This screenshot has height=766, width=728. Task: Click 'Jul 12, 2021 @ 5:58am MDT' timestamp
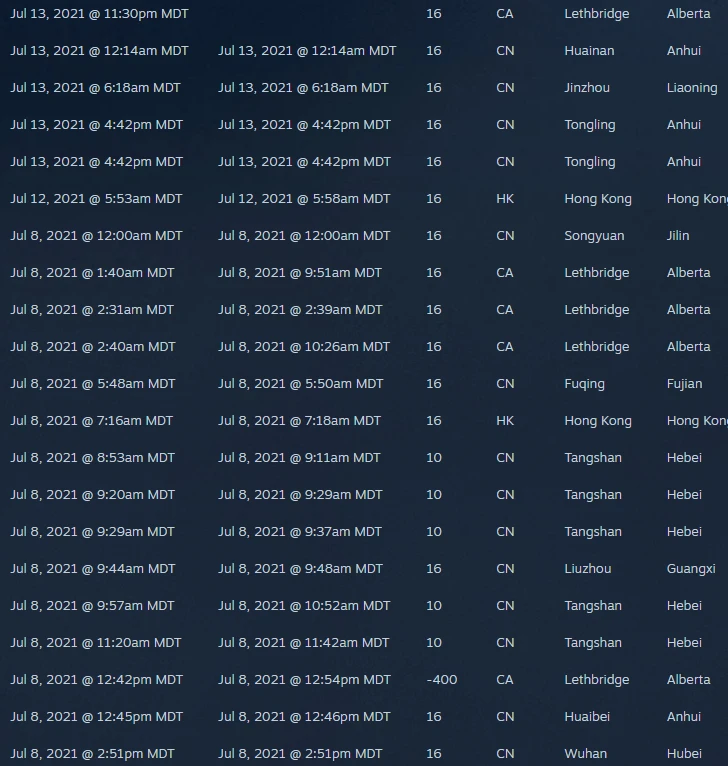304,199
